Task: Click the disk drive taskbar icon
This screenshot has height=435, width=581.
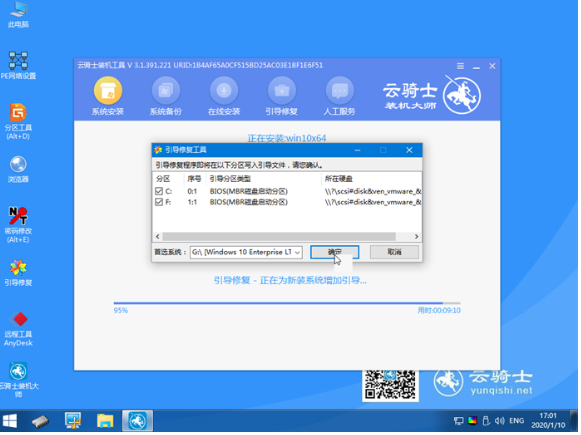Action: tap(40, 421)
